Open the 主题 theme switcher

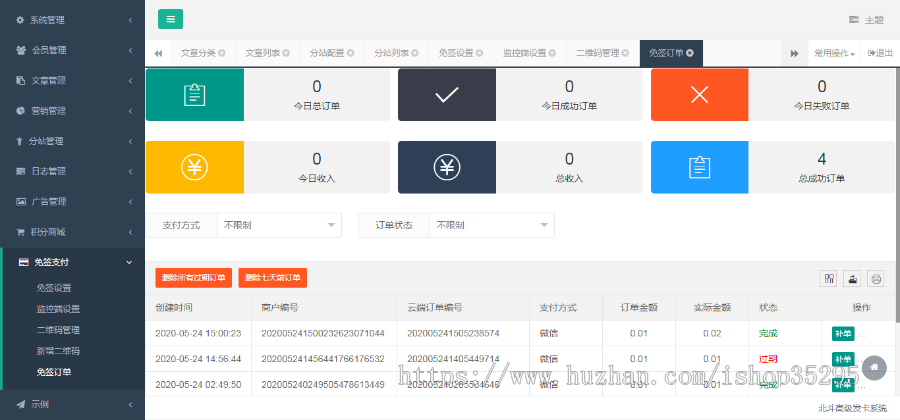click(x=866, y=20)
